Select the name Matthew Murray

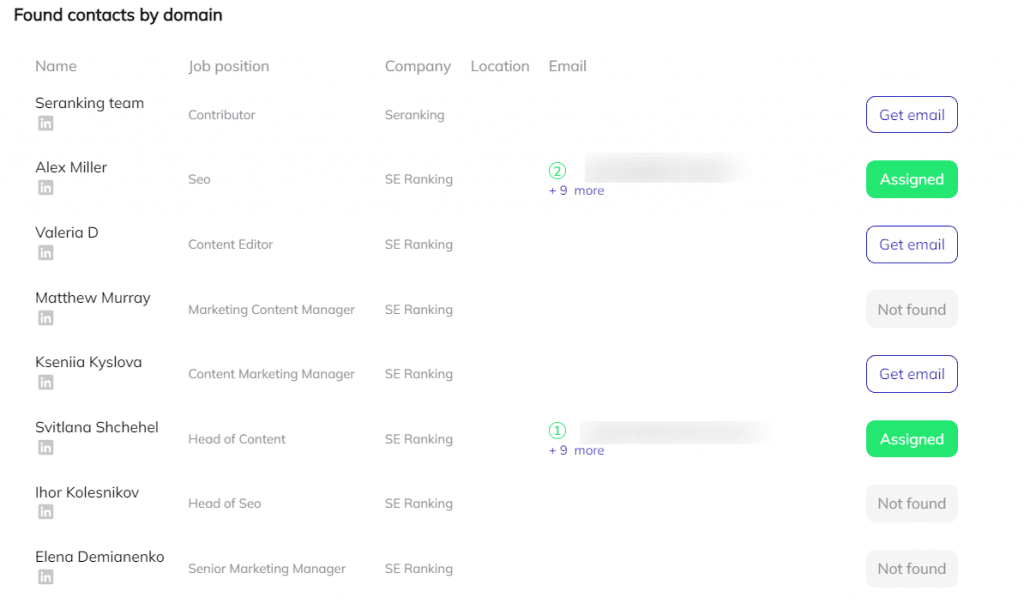(93, 298)
